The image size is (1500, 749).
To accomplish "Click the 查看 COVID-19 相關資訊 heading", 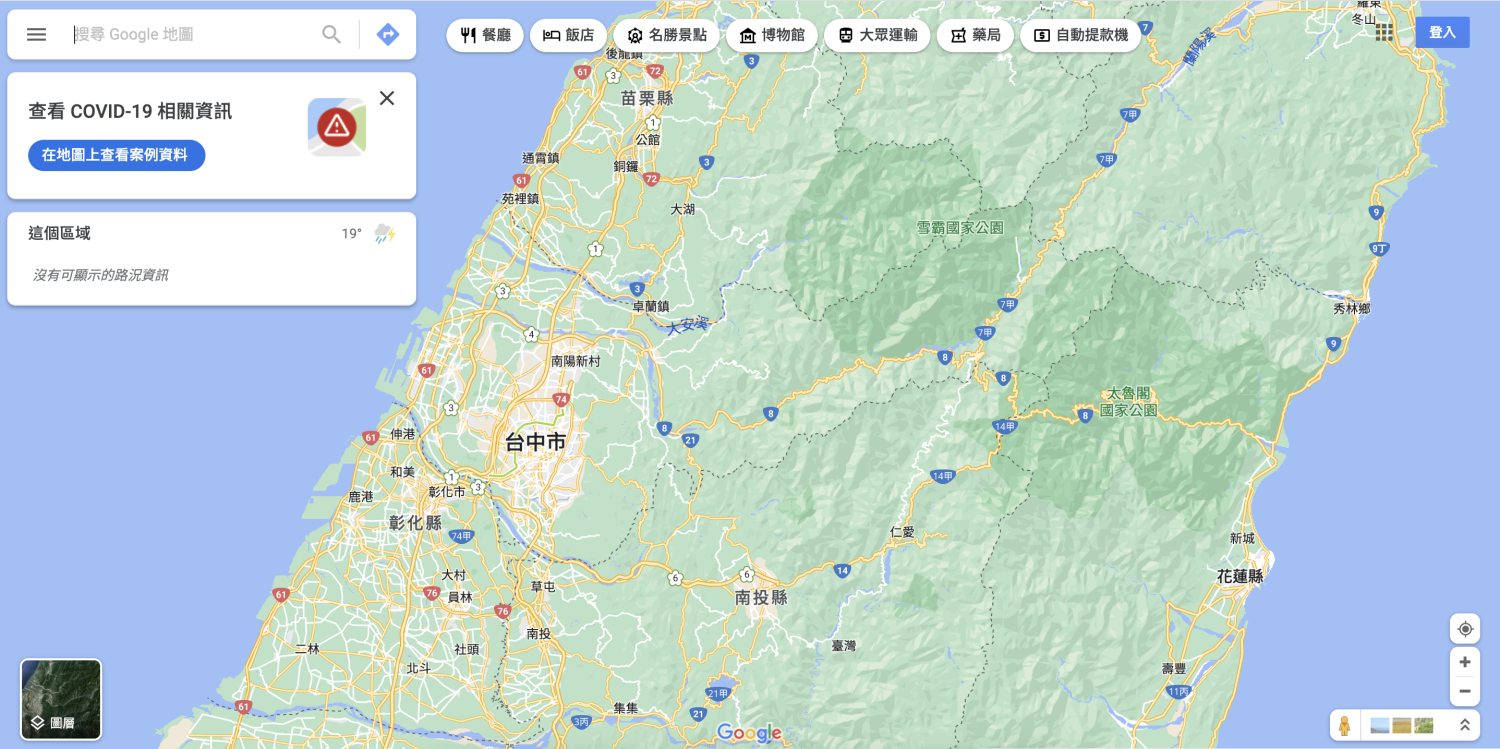I will (x=130, y=111).
